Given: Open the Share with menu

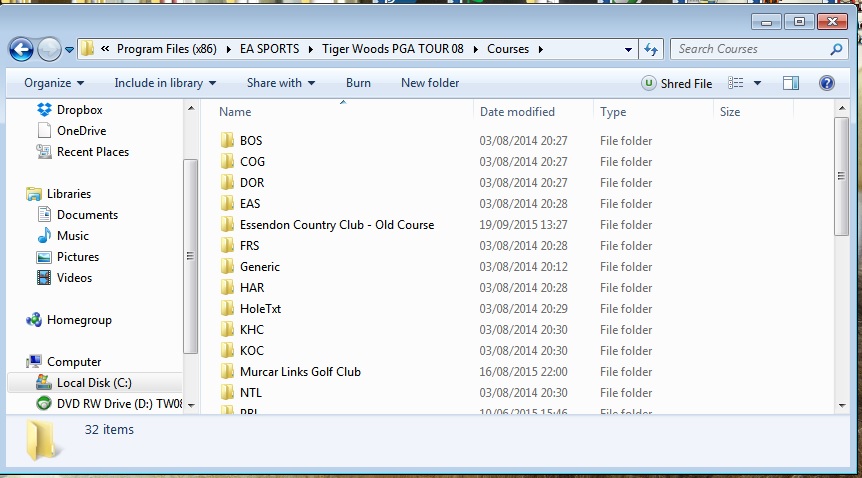Looking at the screenshot, I should pos(280,83).
